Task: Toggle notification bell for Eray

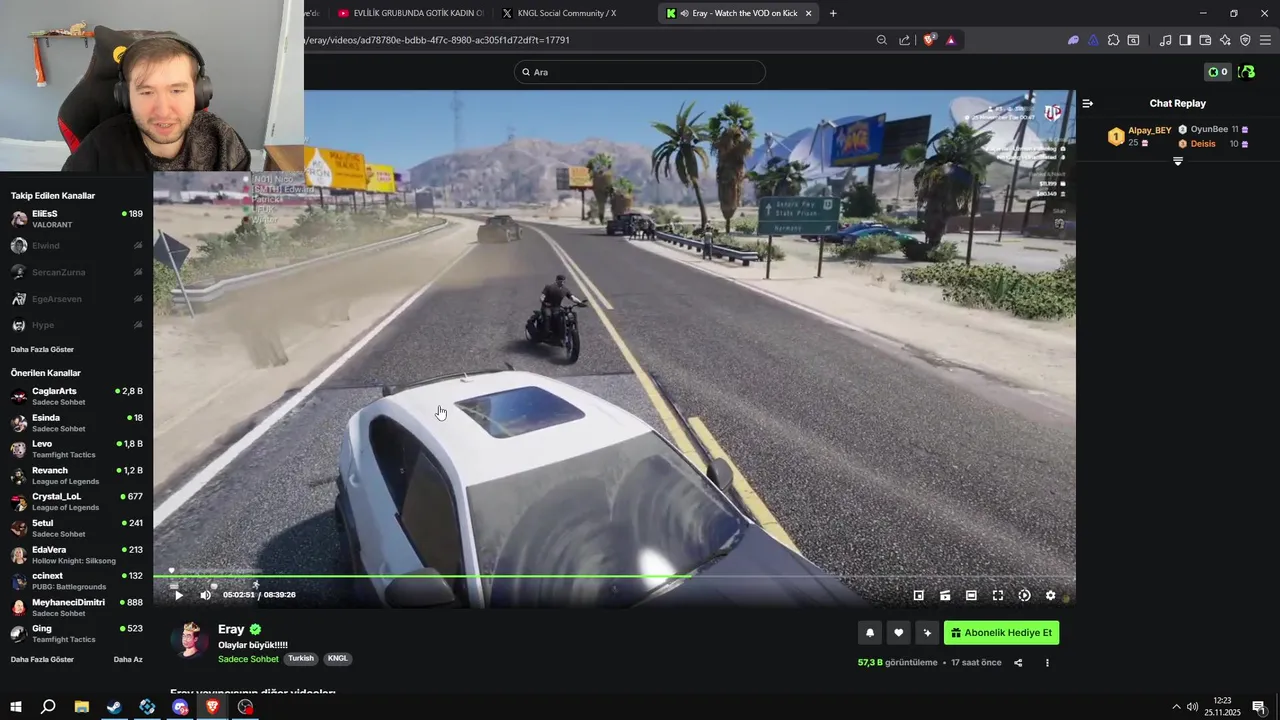Action: [x=870, y=632]
